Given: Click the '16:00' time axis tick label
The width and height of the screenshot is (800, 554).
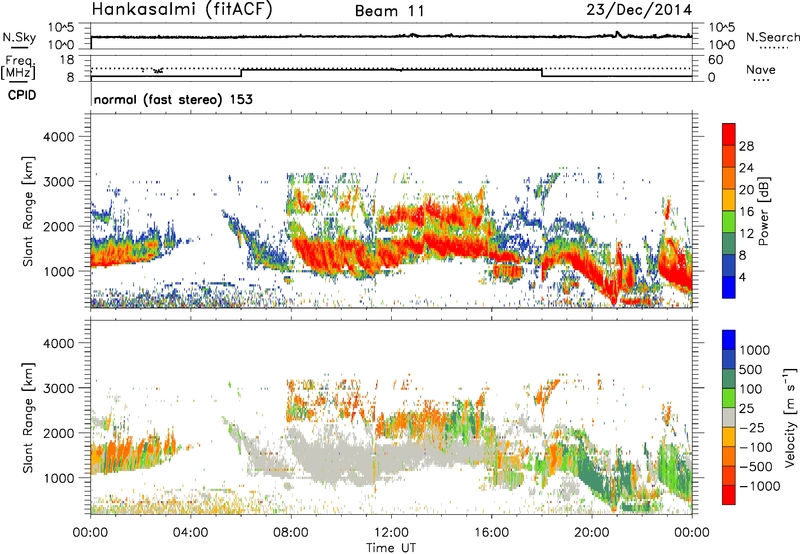Looking at the screenshot, I should (x=491, y=533).
